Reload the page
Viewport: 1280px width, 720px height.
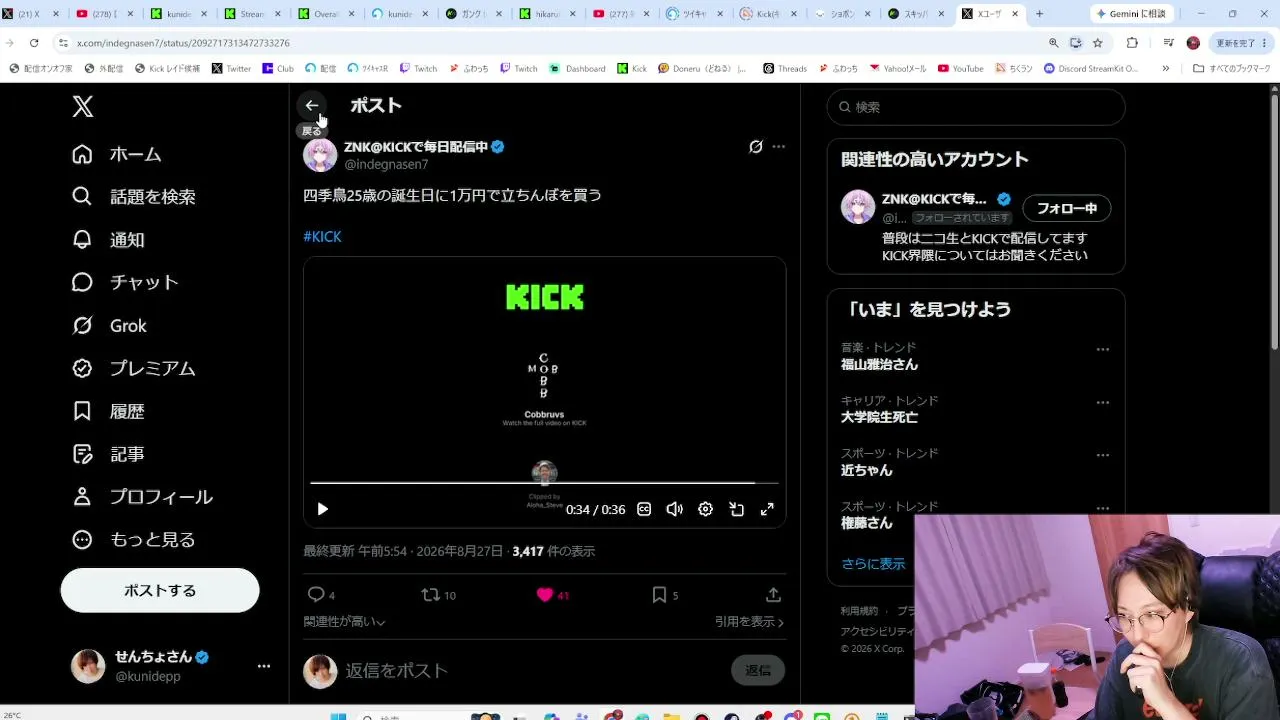[x=34, y=43]
